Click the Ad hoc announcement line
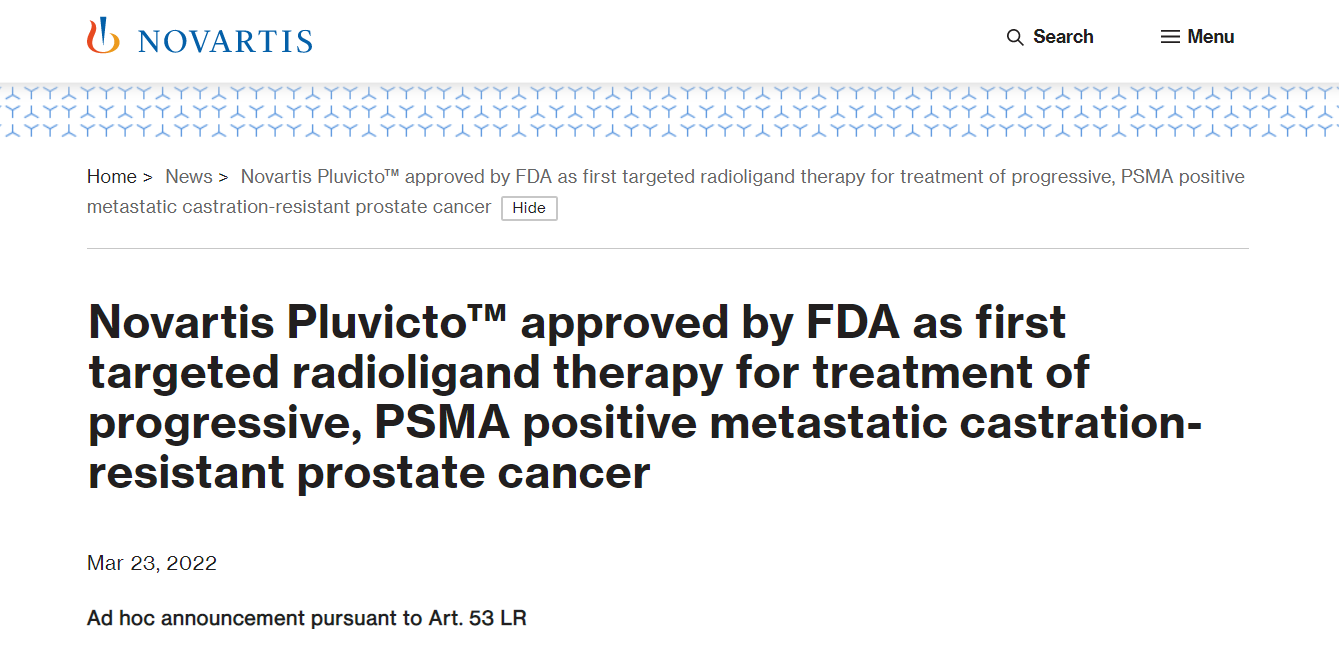This screenshot has height=646, width=1339. [x=307, y=618]
